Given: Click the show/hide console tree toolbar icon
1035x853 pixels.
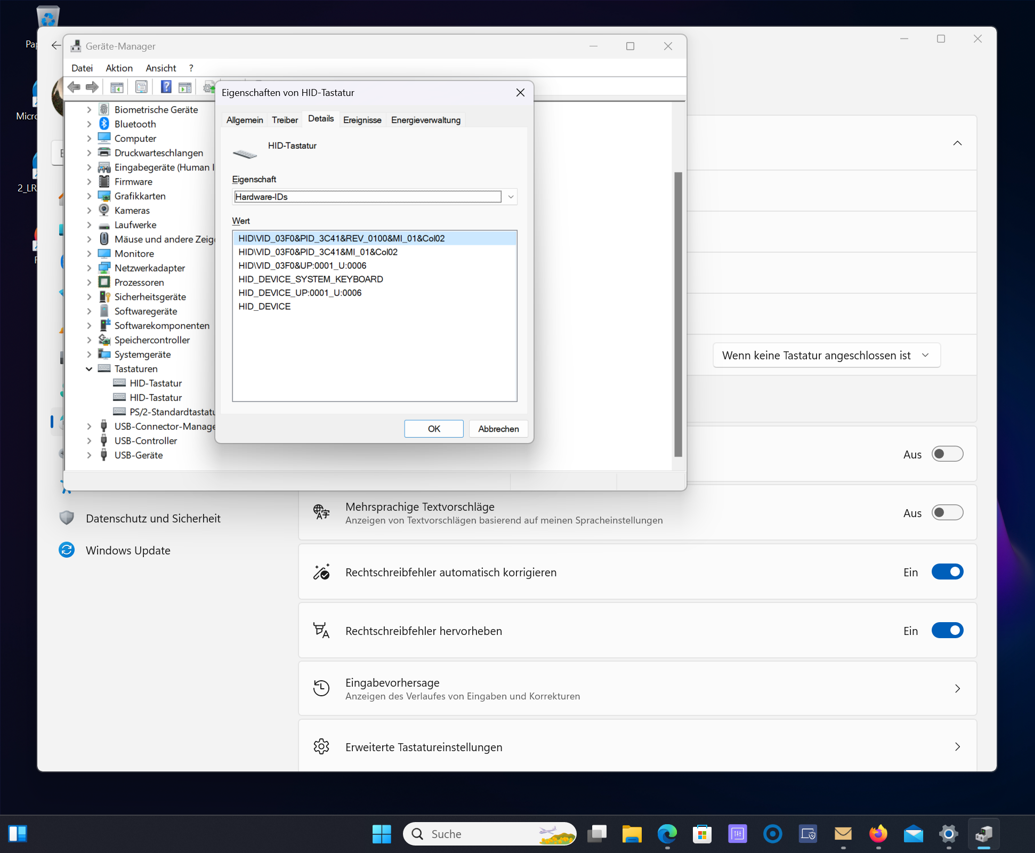Looking at the screenshot, I should tap(117, 87).
